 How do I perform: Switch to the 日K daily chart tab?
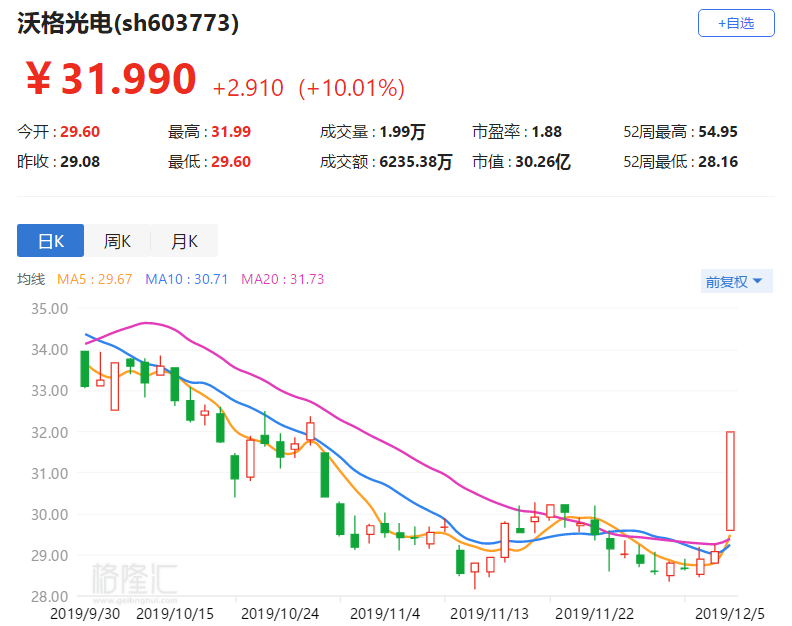51,240
